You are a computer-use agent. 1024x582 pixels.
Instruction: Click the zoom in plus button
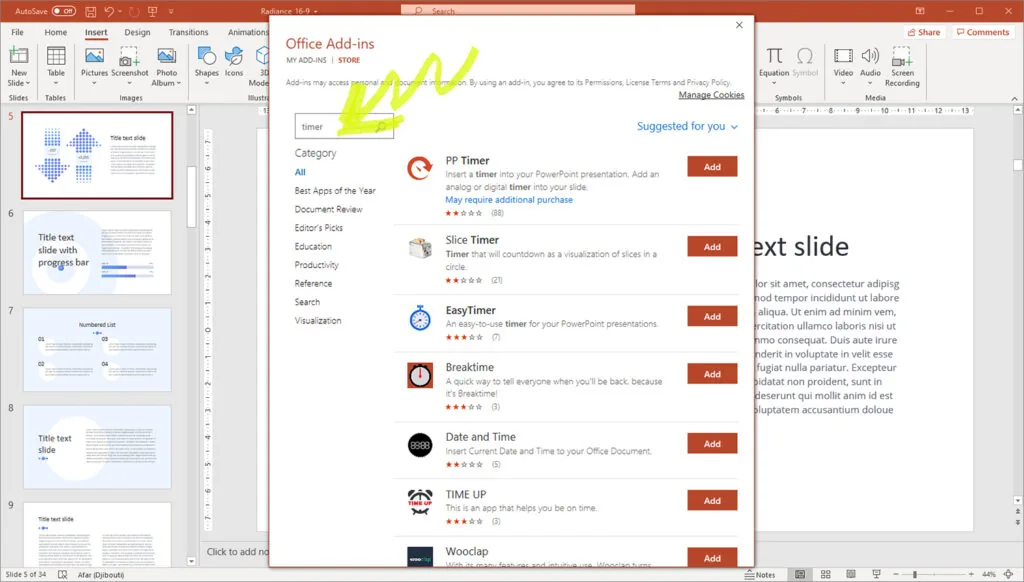(971, 574)
